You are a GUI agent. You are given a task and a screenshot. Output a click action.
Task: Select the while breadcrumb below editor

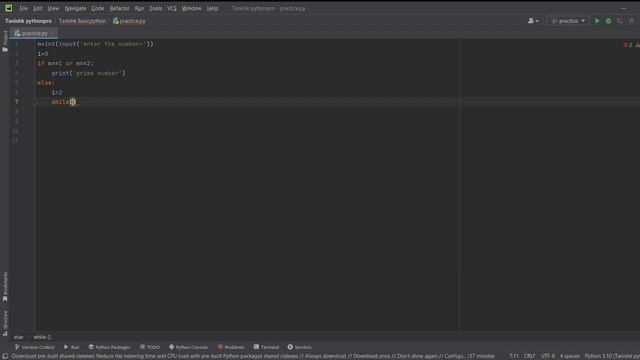tap(42, 337)
